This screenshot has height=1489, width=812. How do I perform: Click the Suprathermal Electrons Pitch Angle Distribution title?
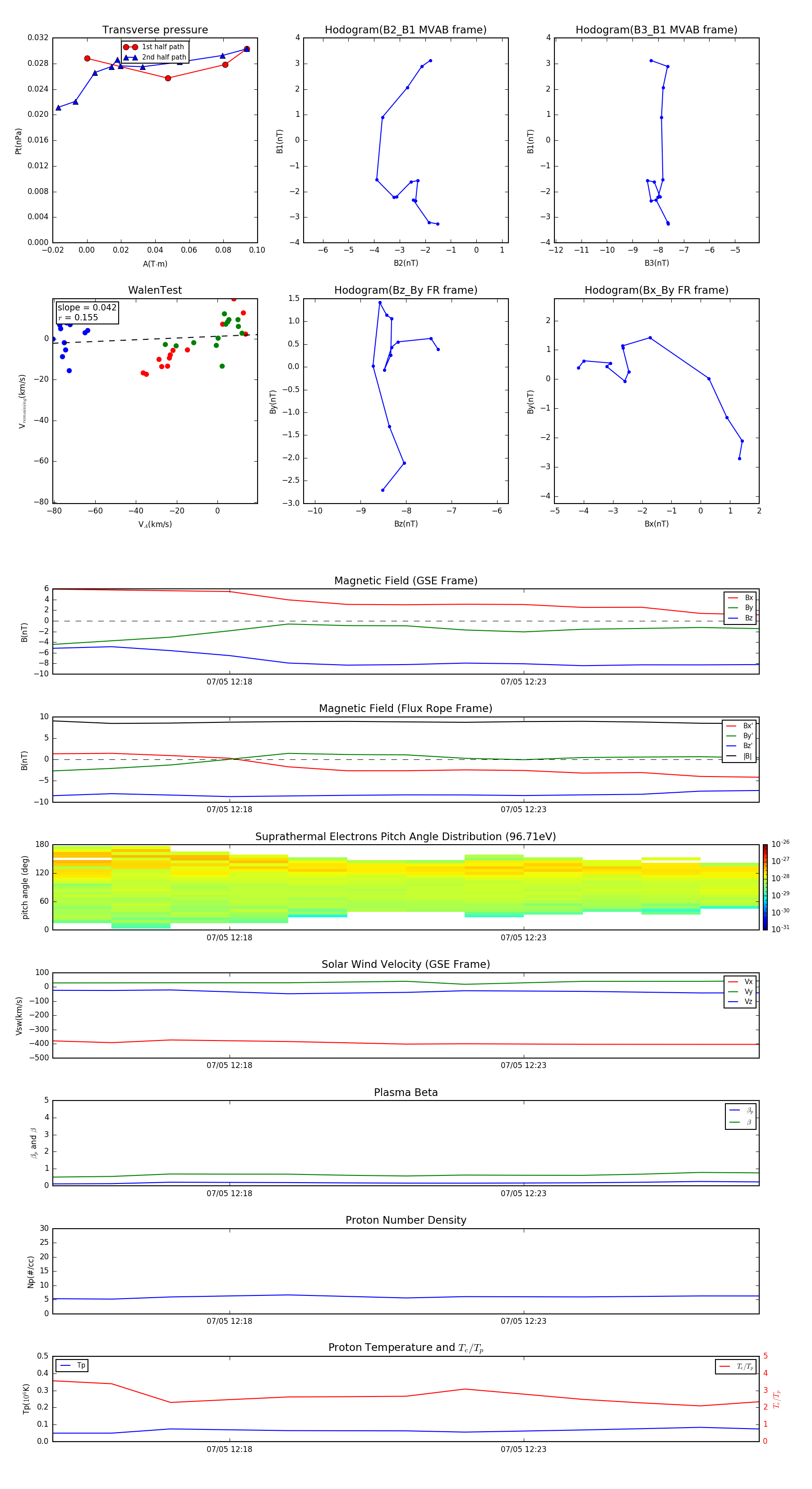[406, 837]
